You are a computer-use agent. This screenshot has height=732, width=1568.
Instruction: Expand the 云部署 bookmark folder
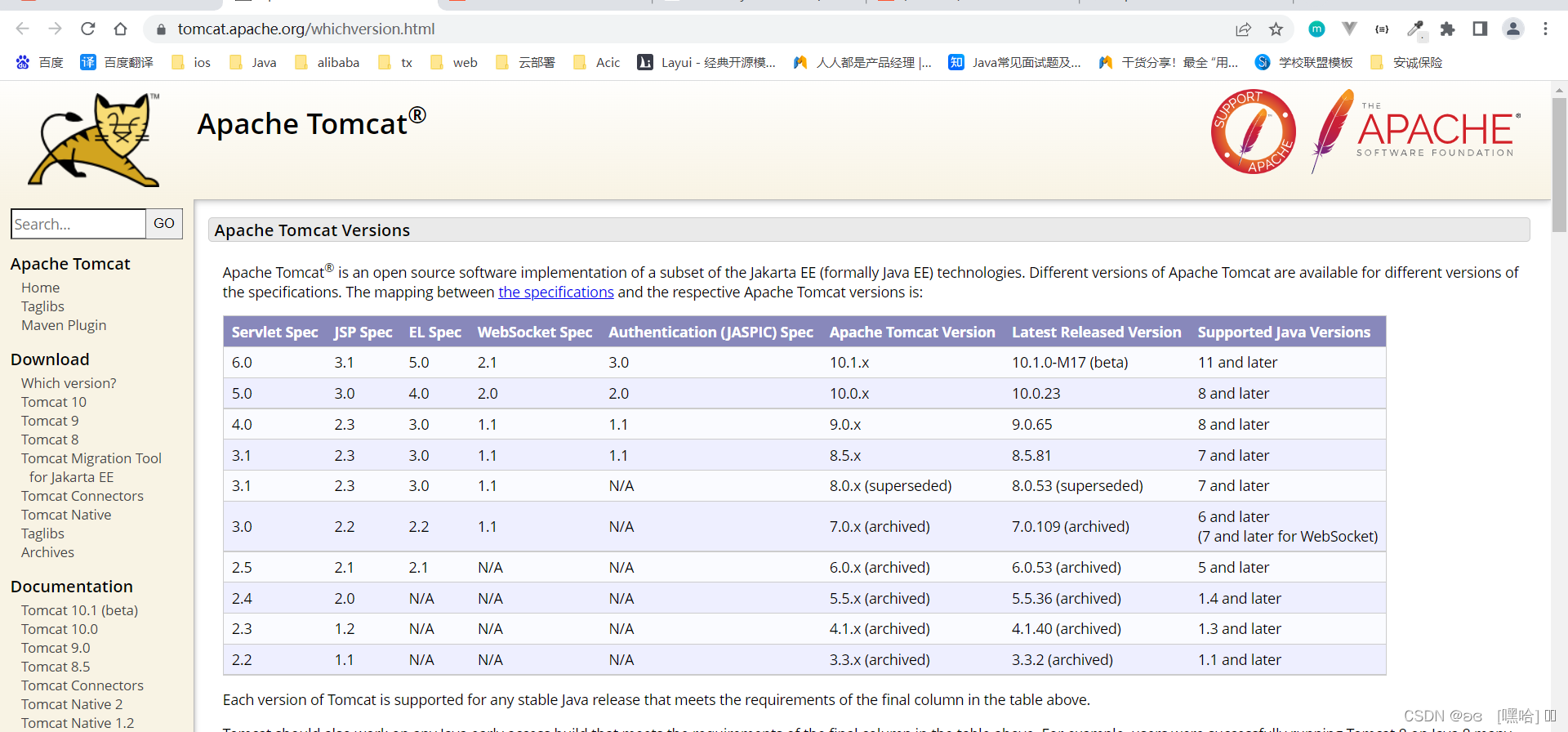coord(526,62)
